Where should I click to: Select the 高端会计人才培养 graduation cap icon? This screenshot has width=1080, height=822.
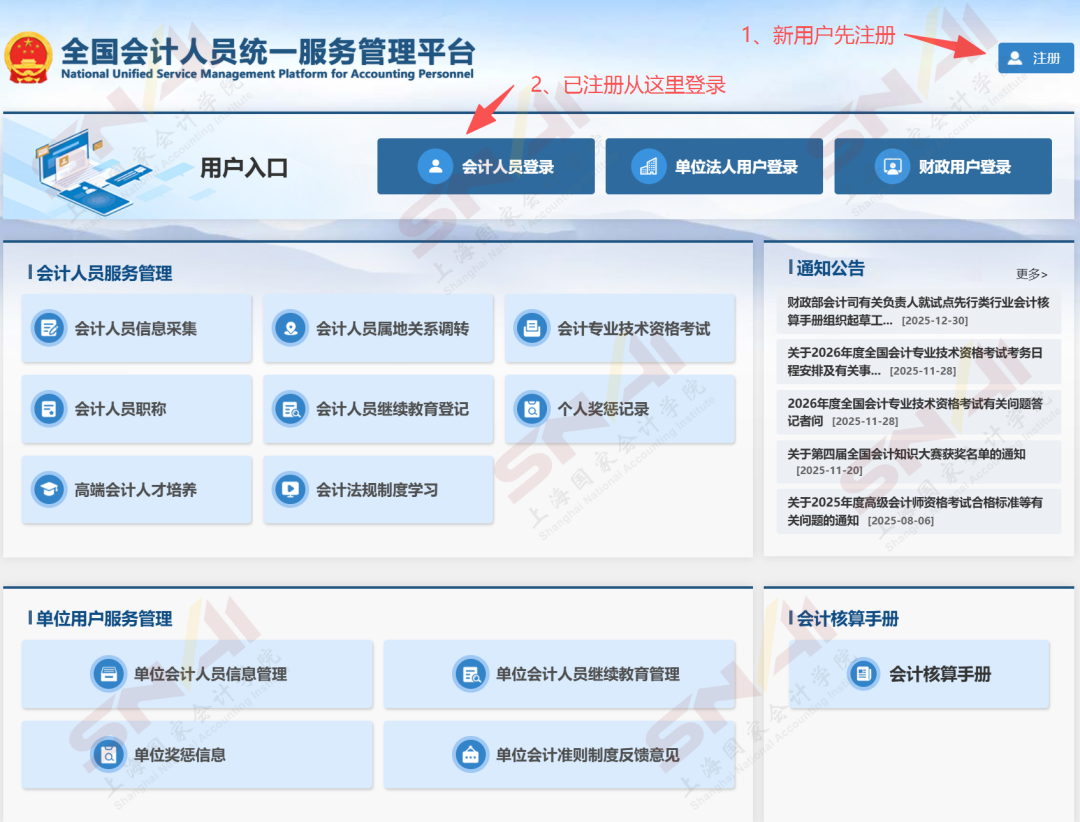tap(51, 489)
